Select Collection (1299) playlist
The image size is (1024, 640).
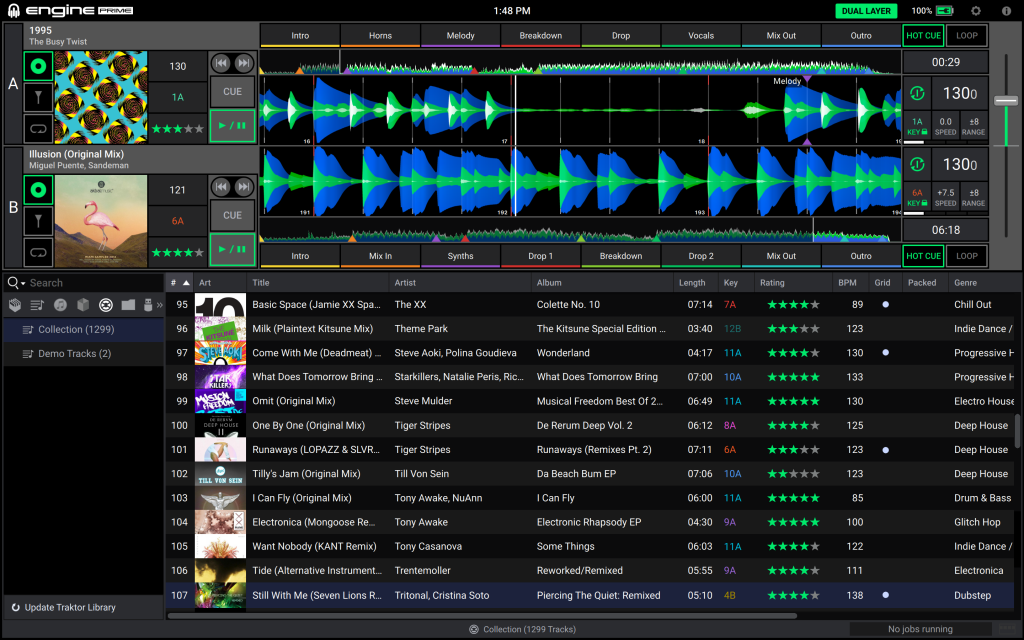tap(84, 330)
